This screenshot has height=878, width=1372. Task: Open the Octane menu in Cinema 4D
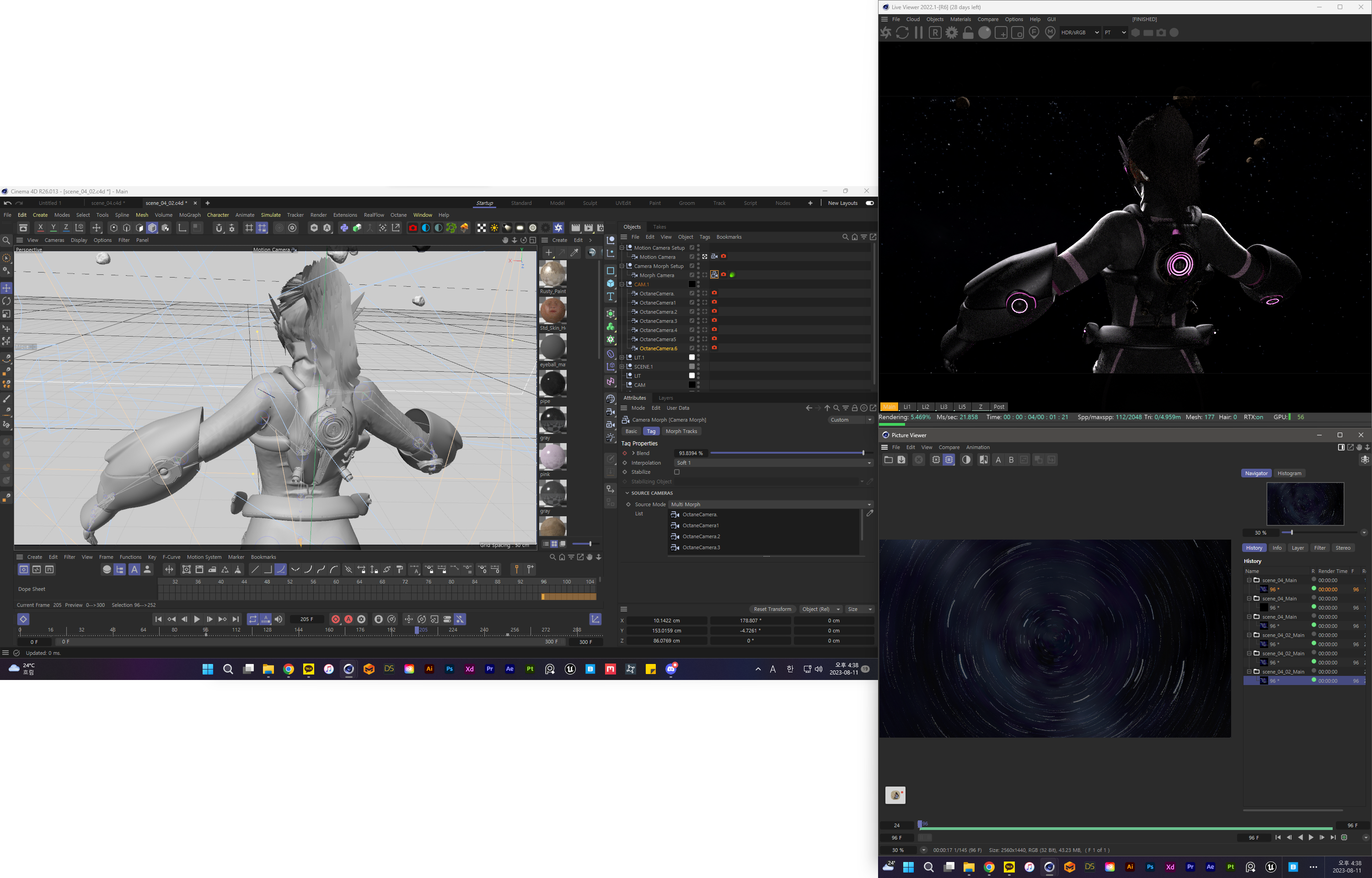(x=398, y=215)
